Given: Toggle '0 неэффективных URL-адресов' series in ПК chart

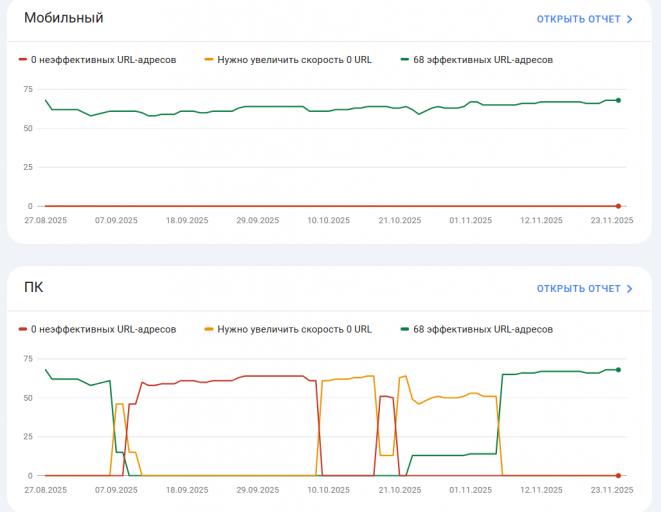Looking at the screenshot, I should point(103,329).
